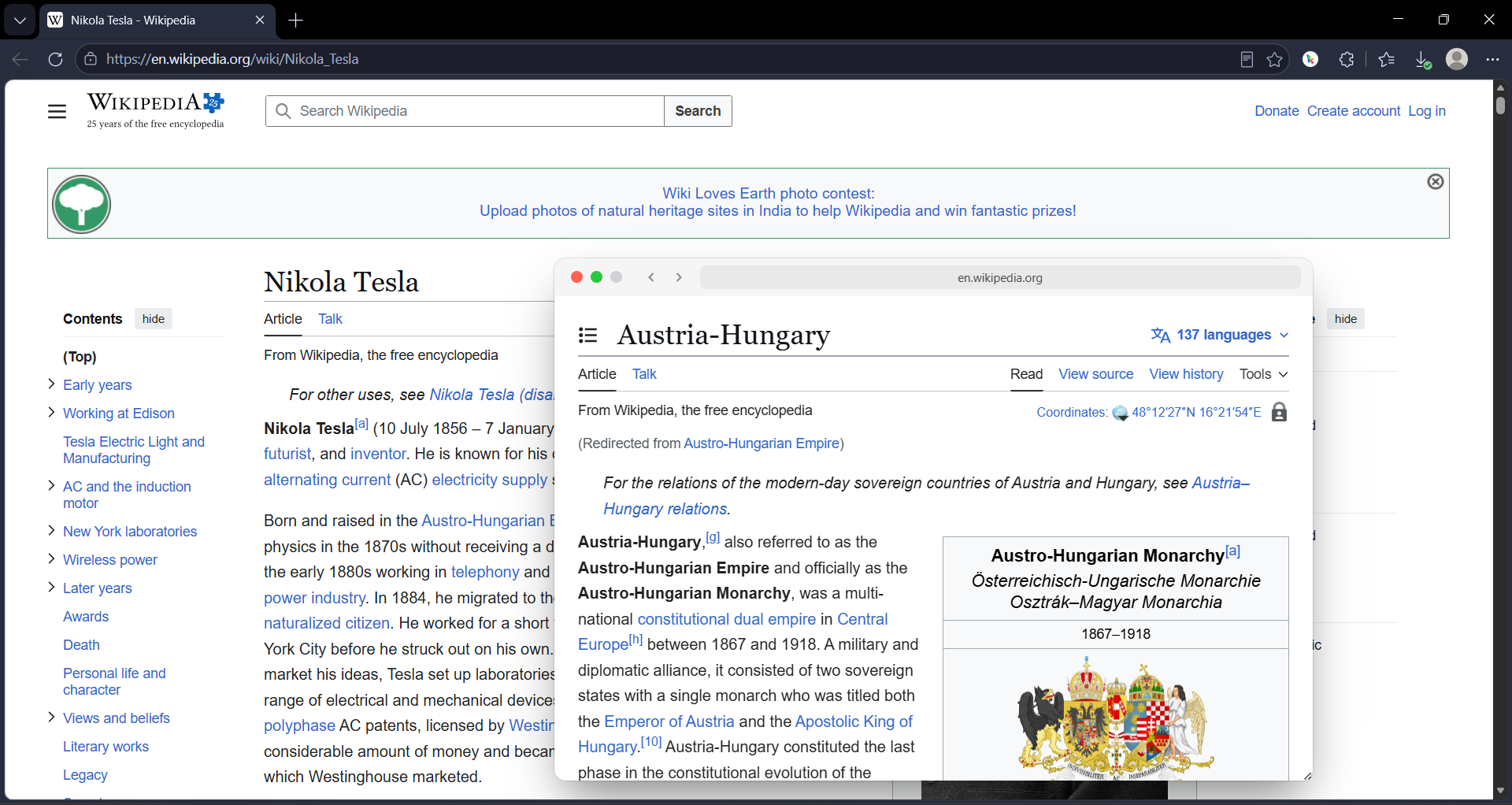Click the Create account link

[x=1354, y=111]
